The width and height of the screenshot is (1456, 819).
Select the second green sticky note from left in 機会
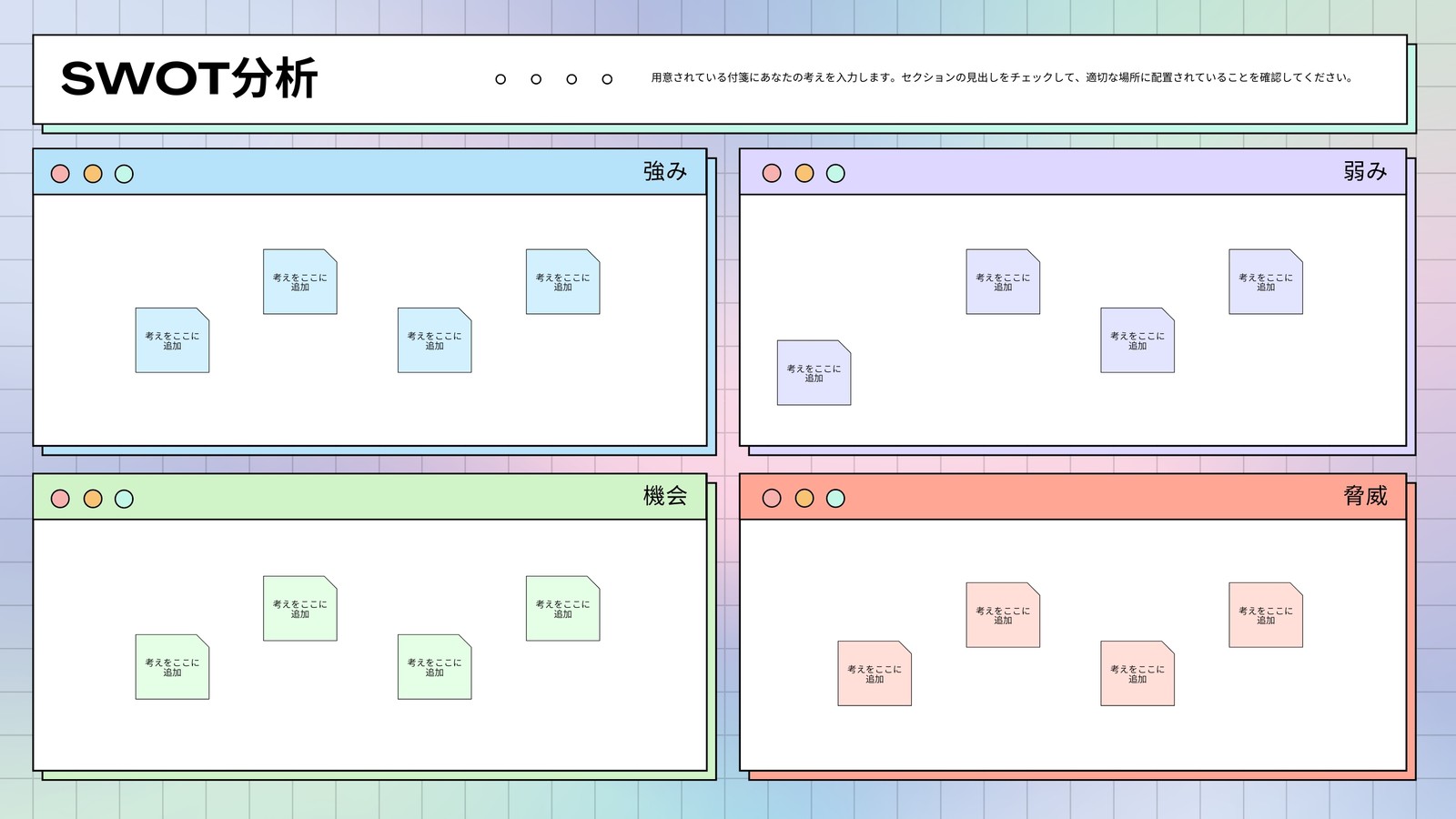click(300, 609)
